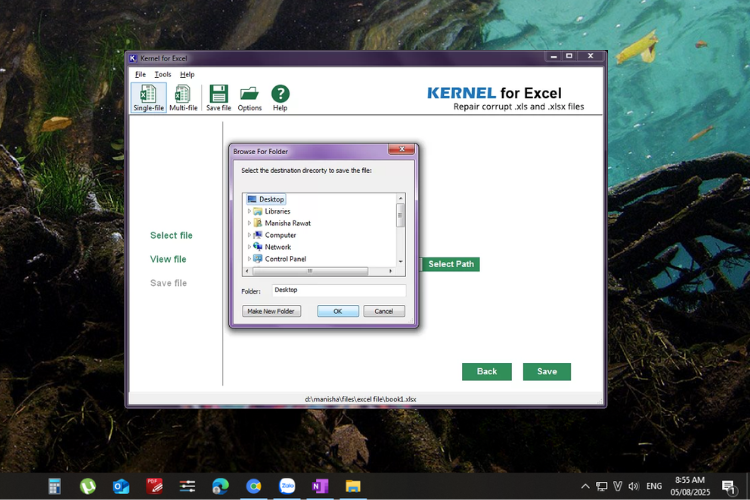Image resolution: width=750 pixels, height=500 pixels.
Task: Open the Calculator taskbar icon
Action: [x=55, y=487]
